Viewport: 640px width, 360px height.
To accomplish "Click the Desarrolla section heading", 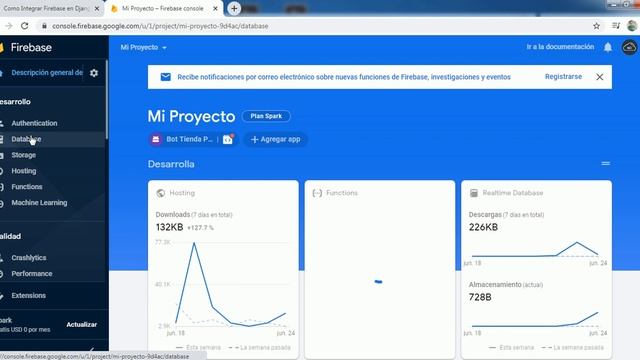I will pyautogui.click(x=171, y=164).
